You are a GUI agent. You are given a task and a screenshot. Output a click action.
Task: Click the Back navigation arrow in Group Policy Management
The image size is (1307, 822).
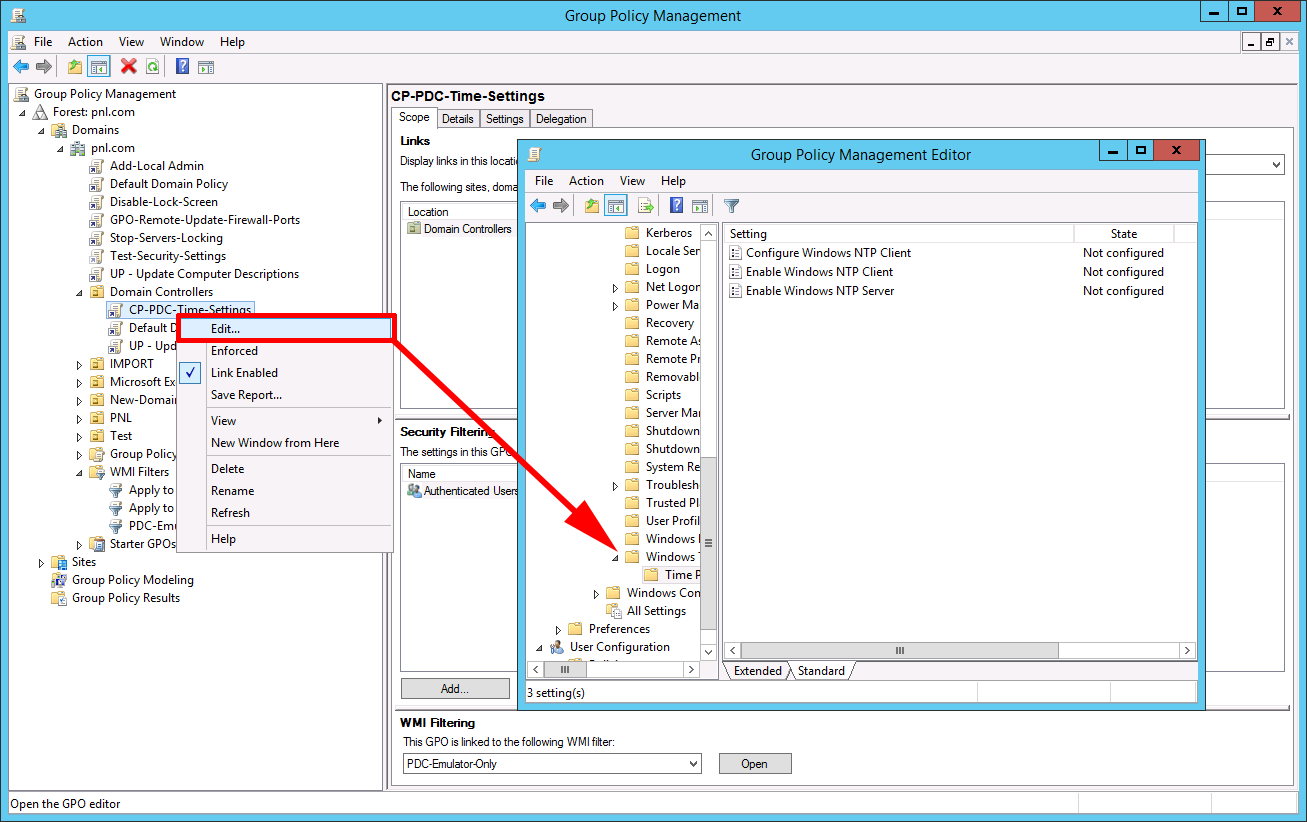click(21, 66)
